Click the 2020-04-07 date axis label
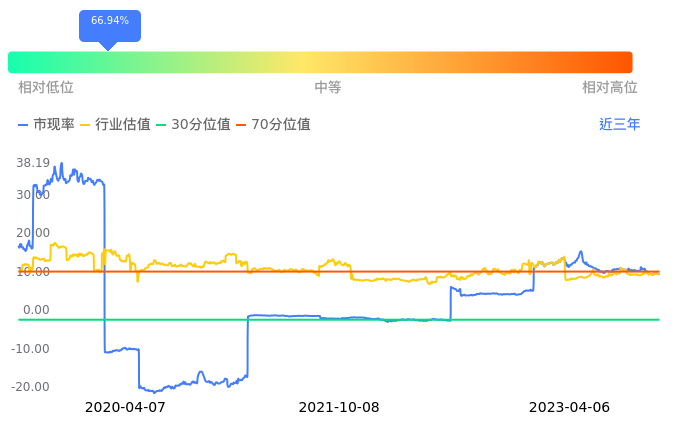 click(125, 408)
